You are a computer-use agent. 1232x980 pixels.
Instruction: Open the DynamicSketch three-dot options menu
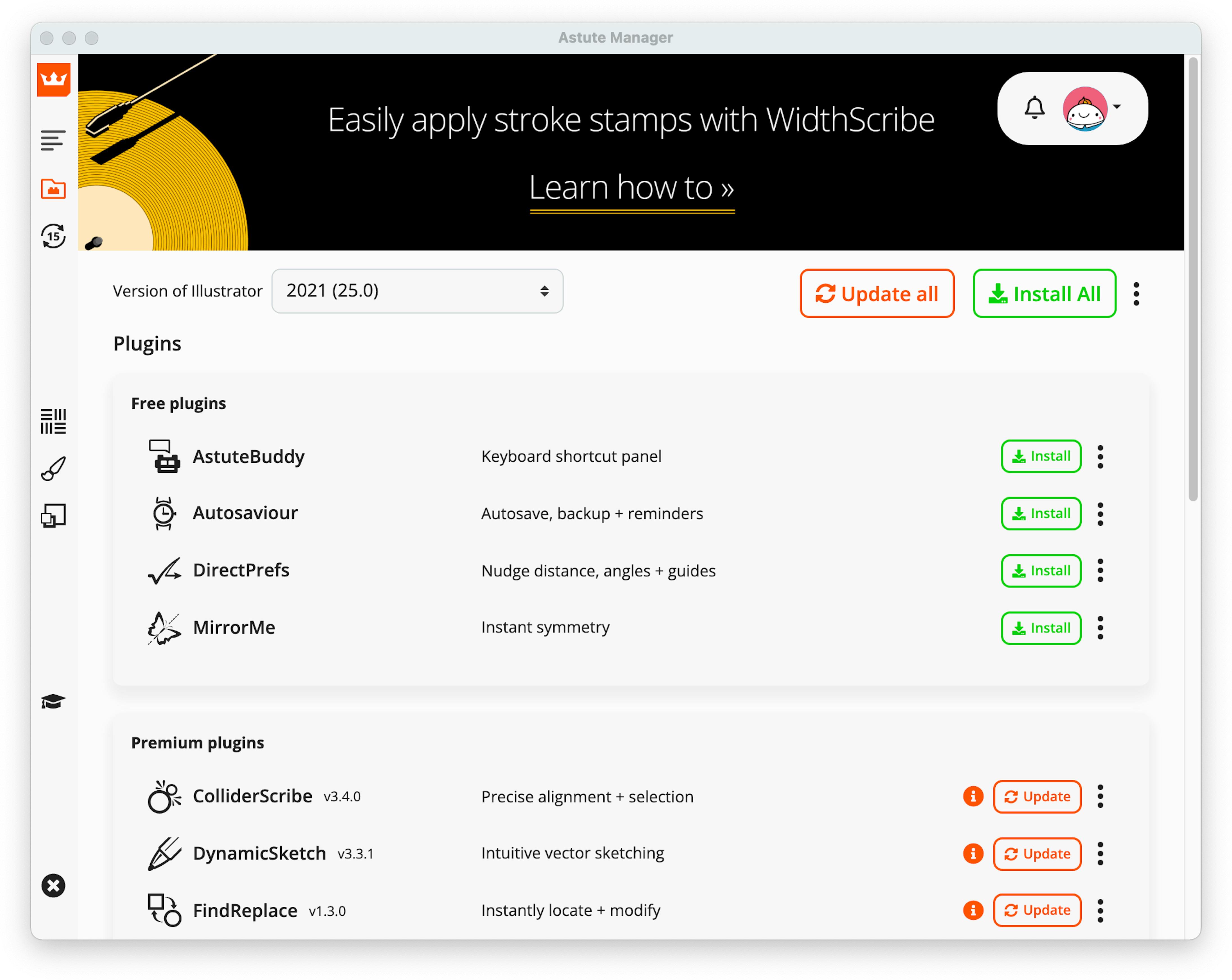[x=1100, y=853]
